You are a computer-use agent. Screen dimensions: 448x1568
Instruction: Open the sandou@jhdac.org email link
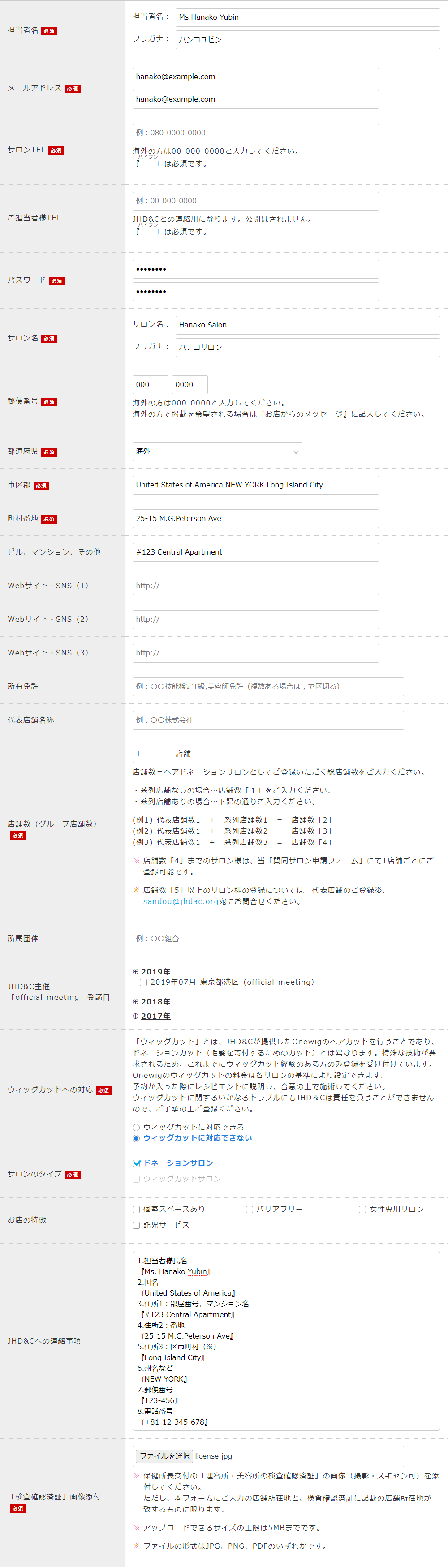tap(180, 901)
